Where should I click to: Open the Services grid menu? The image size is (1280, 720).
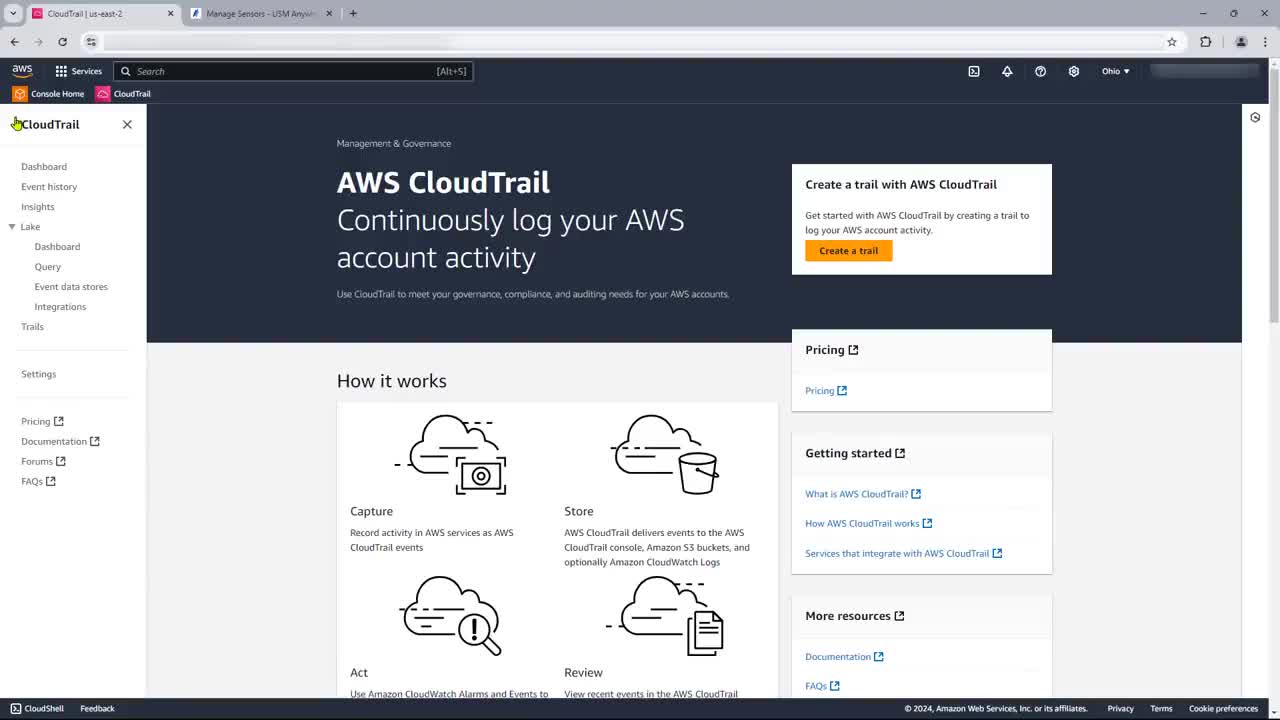(78, 71)
